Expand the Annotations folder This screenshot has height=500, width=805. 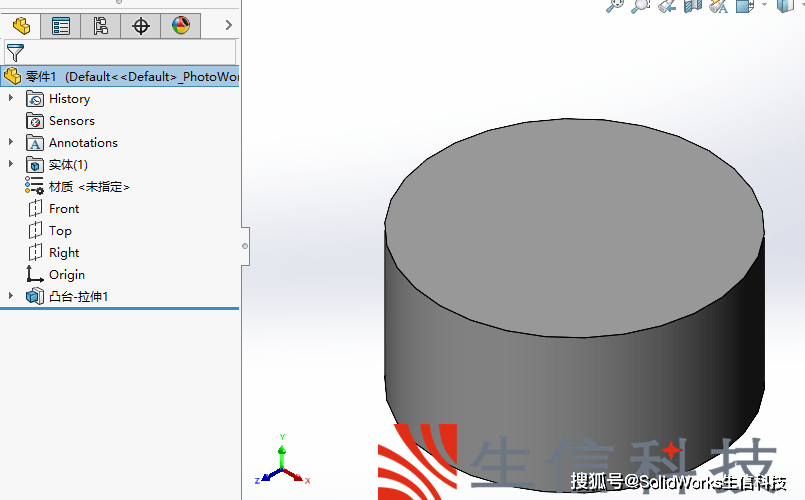coord(11,142)
